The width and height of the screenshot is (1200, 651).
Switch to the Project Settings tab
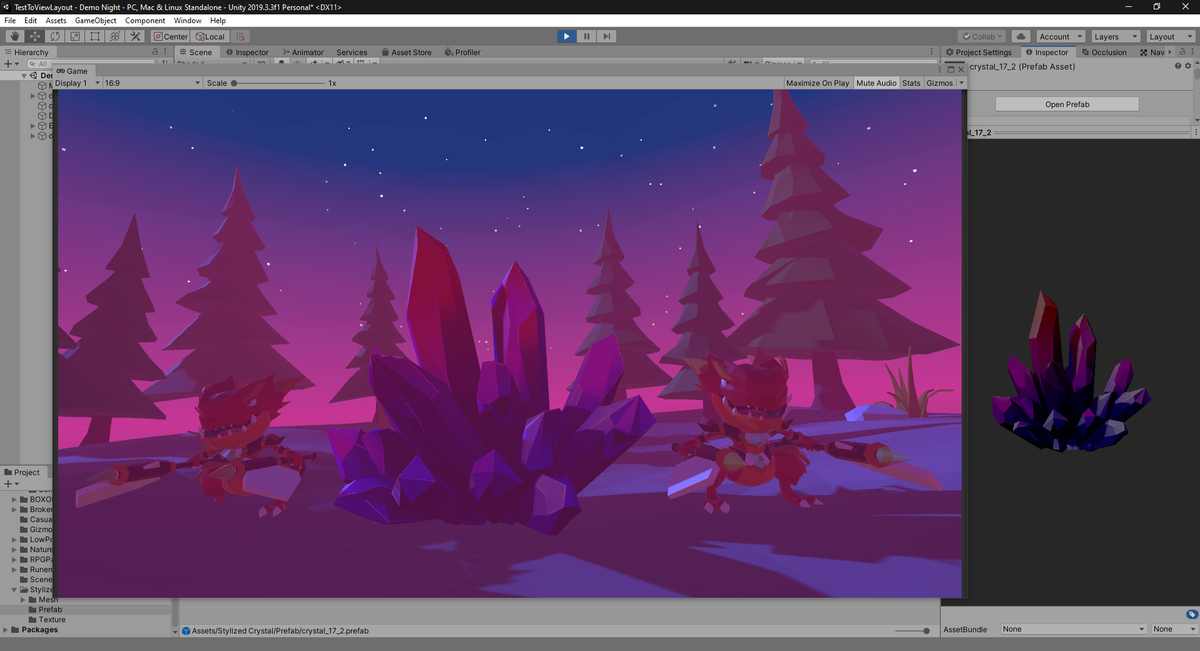(x=978, y=52)
